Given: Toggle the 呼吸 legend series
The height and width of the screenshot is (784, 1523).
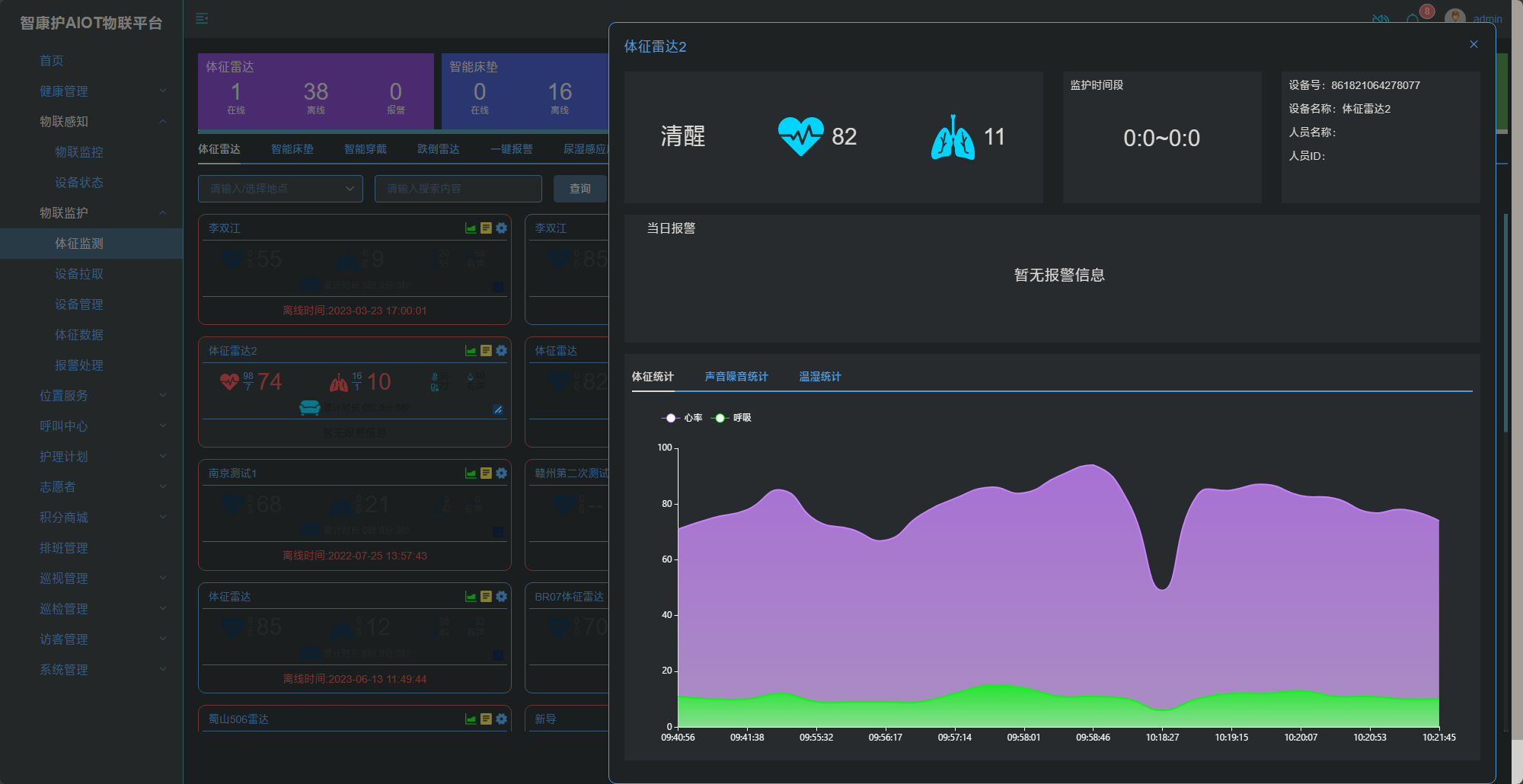Looking at the screenshot, I should point(732,418).
